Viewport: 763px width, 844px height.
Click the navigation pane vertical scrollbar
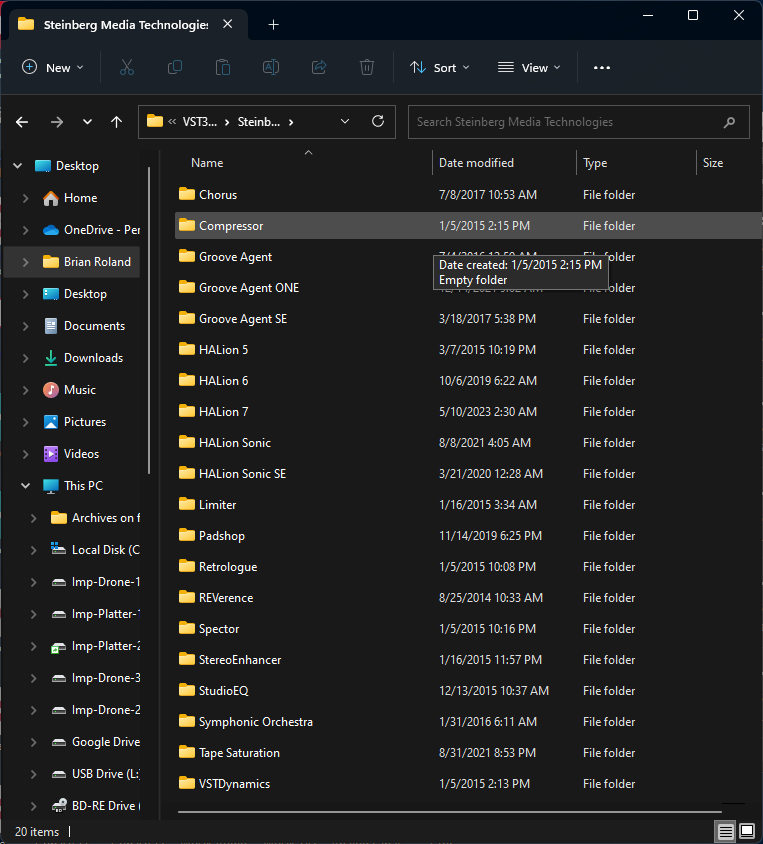click(149, 320)
